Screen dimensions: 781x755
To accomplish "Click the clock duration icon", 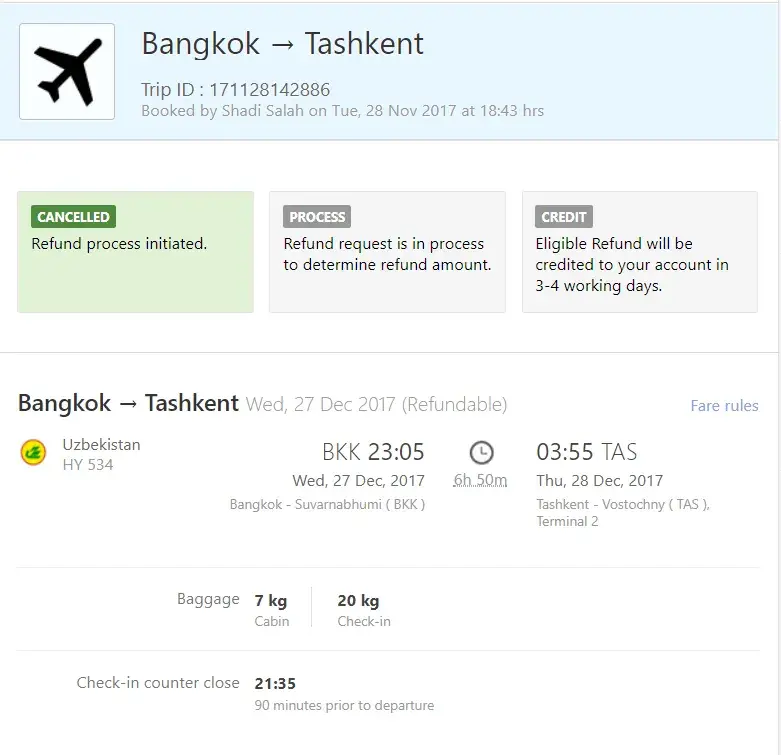I will coord(481,452).
